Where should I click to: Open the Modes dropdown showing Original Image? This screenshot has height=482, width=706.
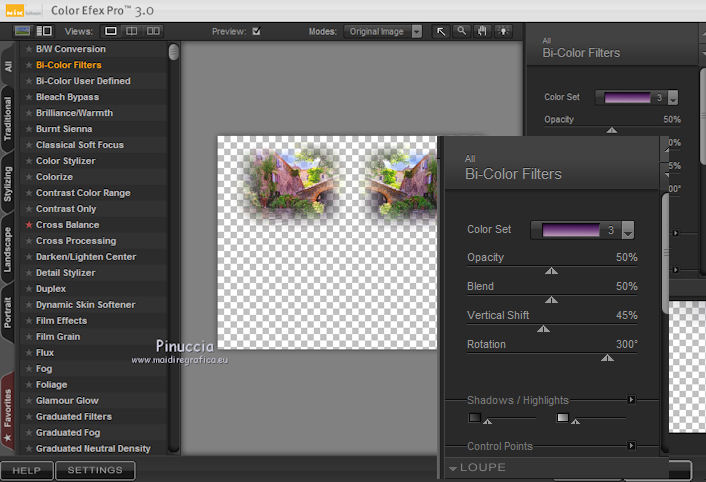coord(383,32)
